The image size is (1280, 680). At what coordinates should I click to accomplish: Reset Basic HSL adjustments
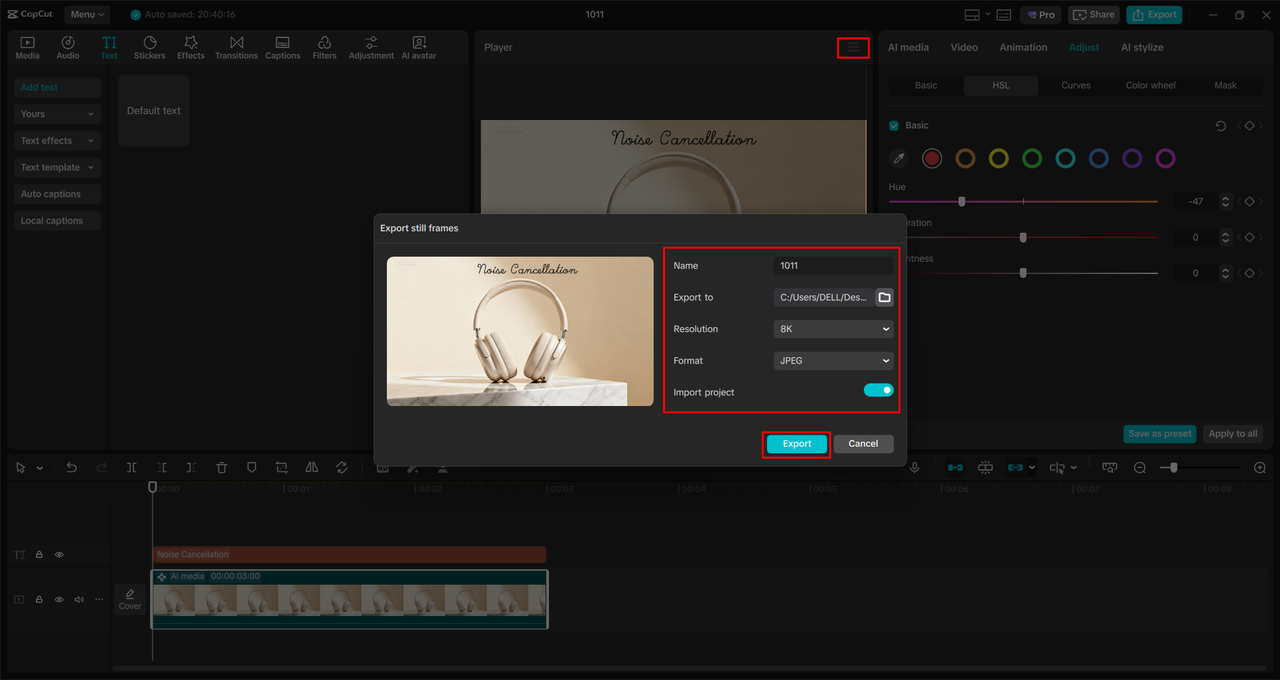(x=1220, y=126)
